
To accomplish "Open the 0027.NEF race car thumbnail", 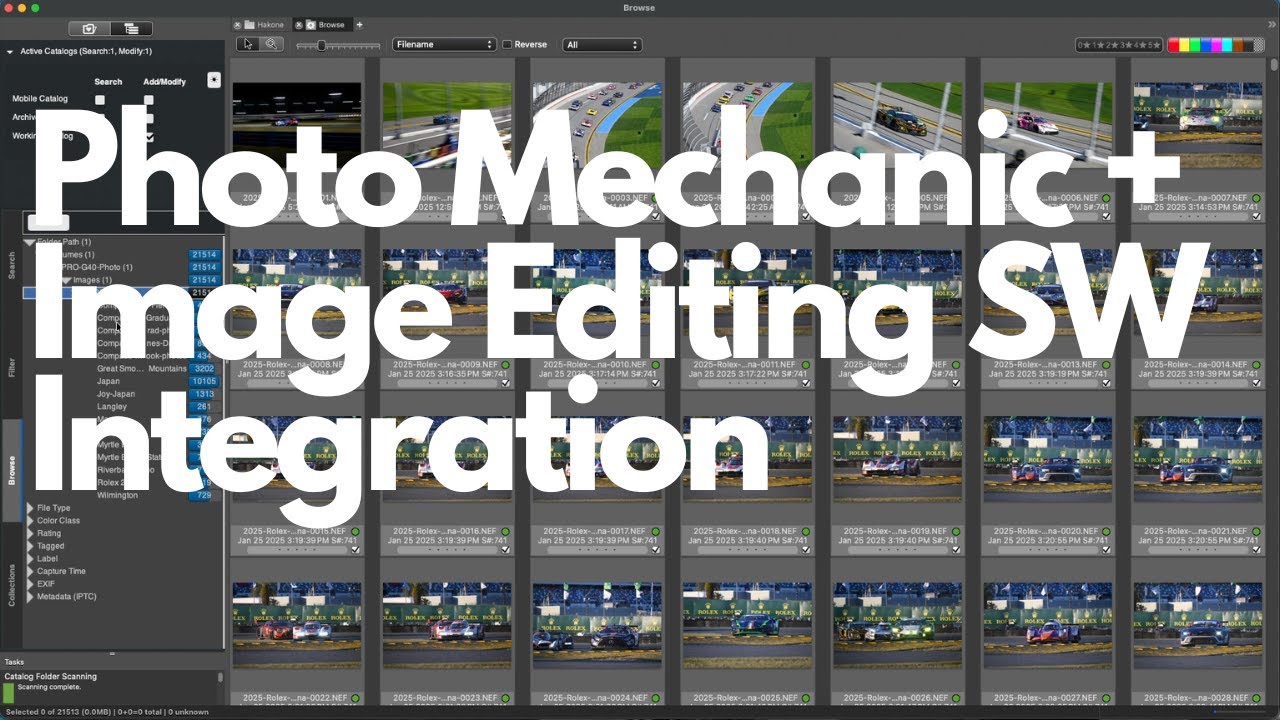I will pyautogui.click(x=1047, y=627).
